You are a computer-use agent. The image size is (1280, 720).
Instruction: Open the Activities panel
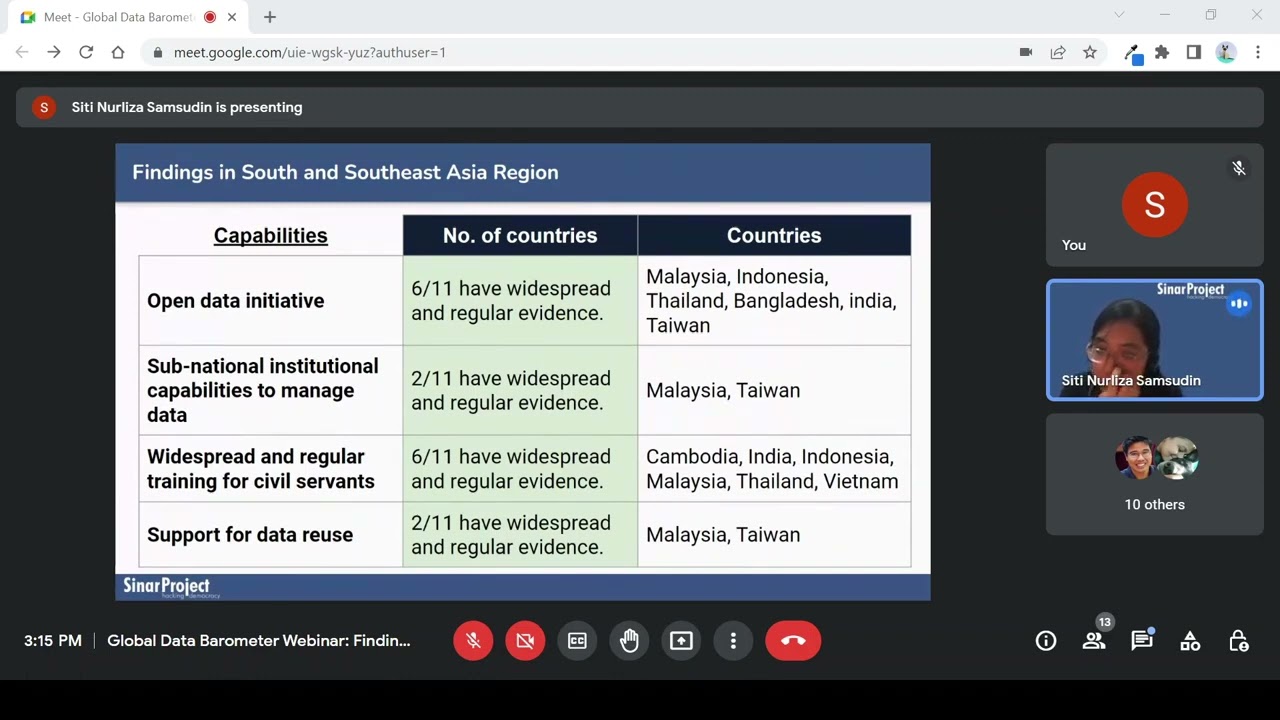[1190, 641]
